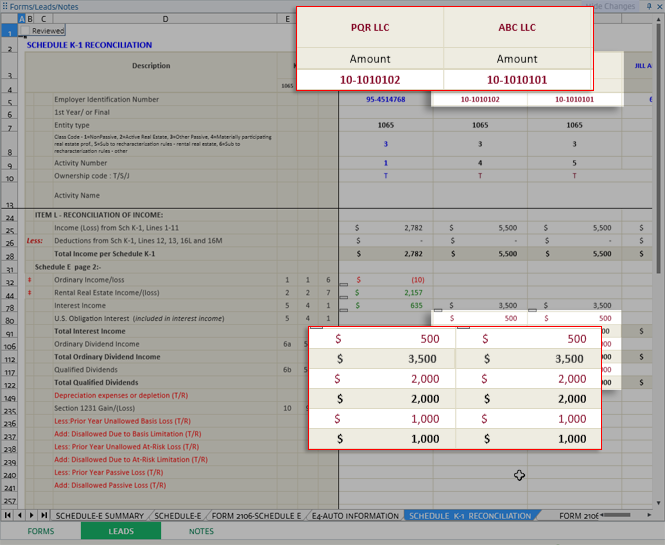Screen dimensions: 665x545
Task: Open the FORM 2106-SCHEDULE E tab
Action: [x=254, y=516]
